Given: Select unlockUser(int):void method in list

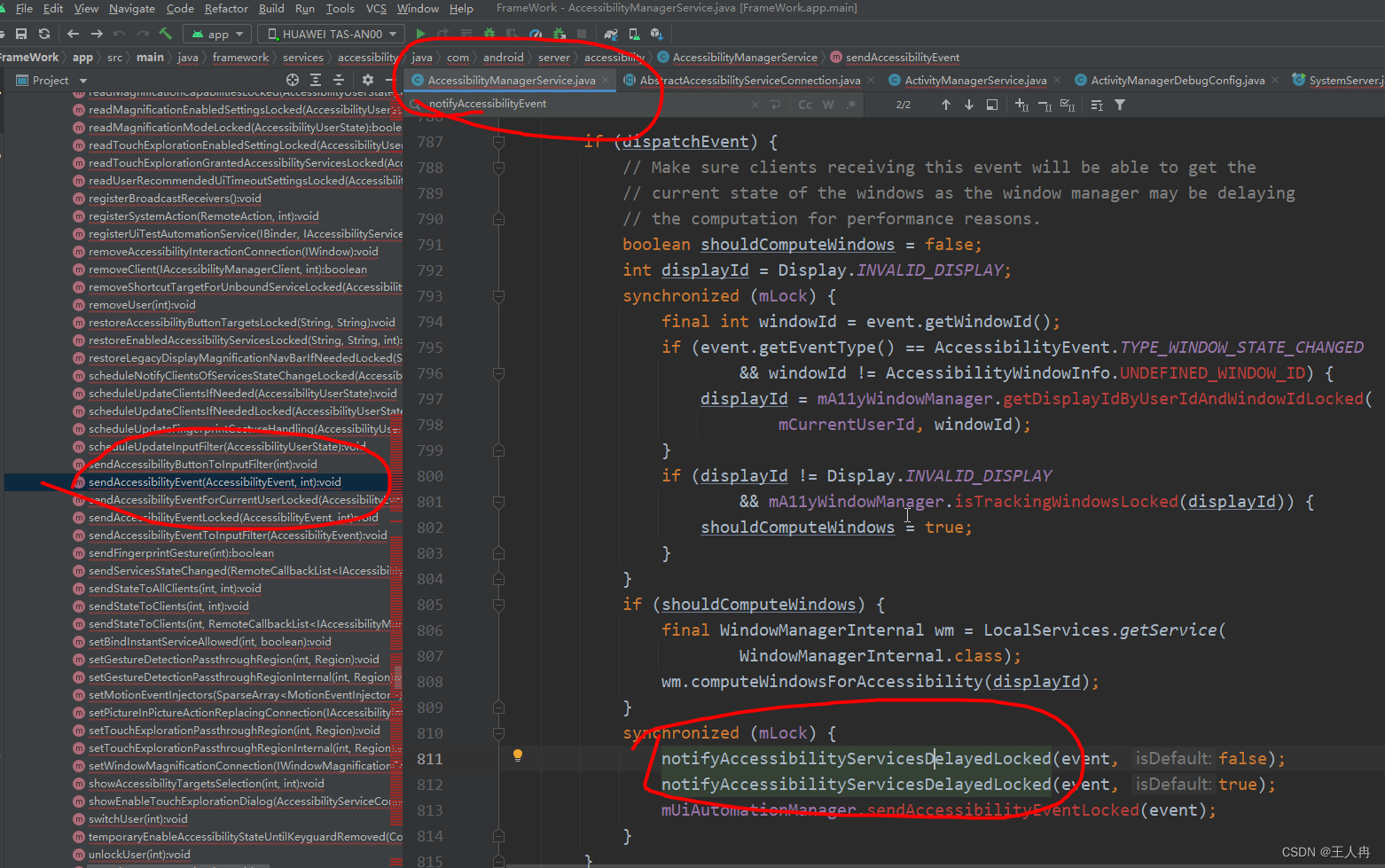Looking at the screenshot, I should tap(139, 855).
